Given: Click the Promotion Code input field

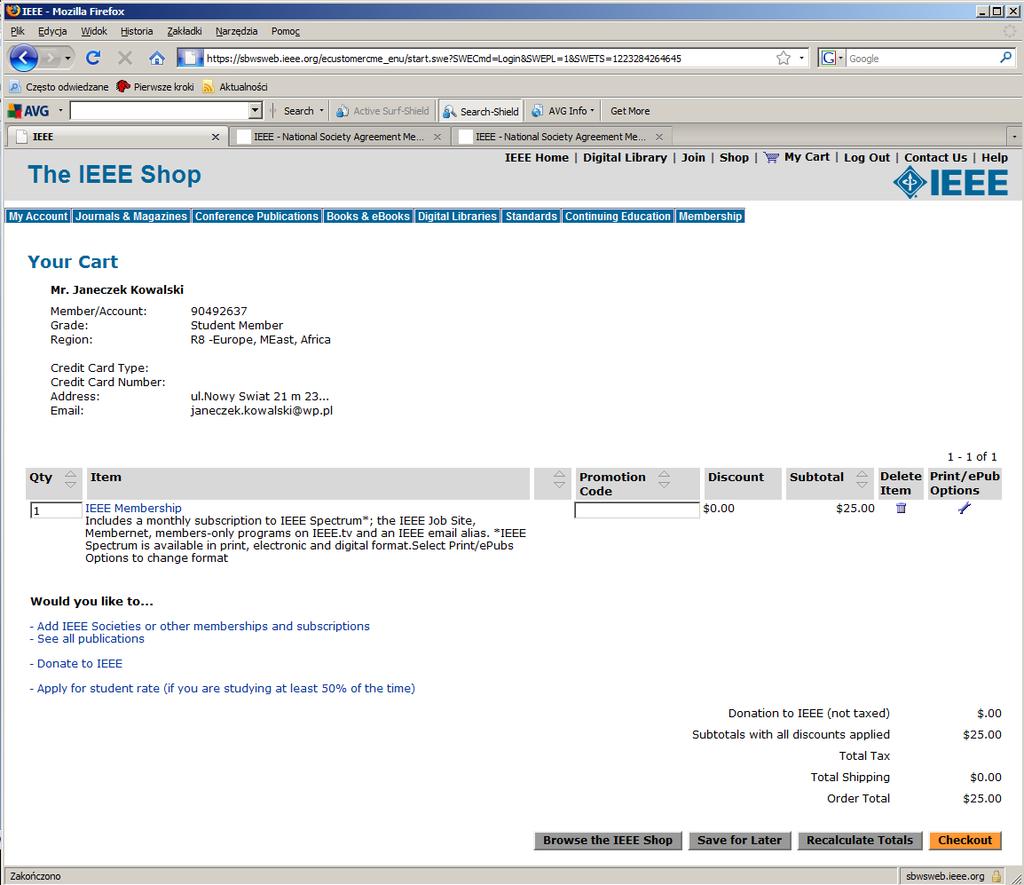Looking at the screenshot, I should click(x=637, y=510).
